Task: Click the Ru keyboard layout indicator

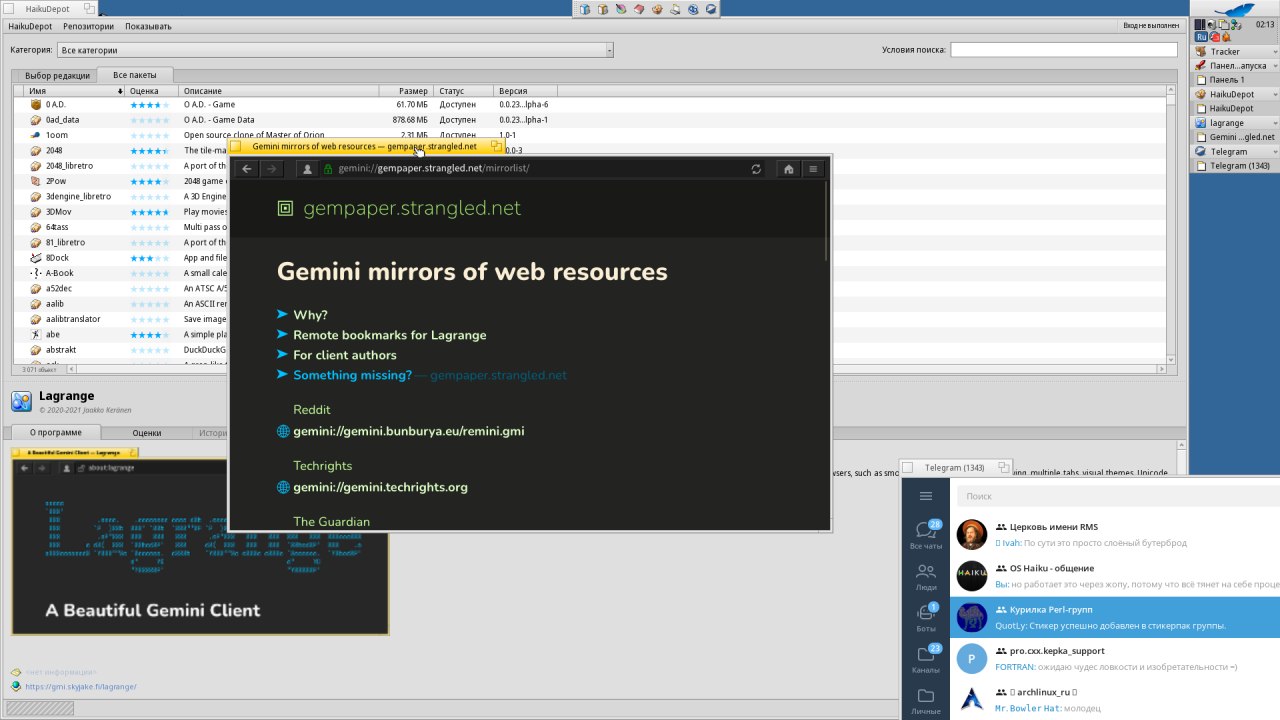Action: [x=1201, y=36]
